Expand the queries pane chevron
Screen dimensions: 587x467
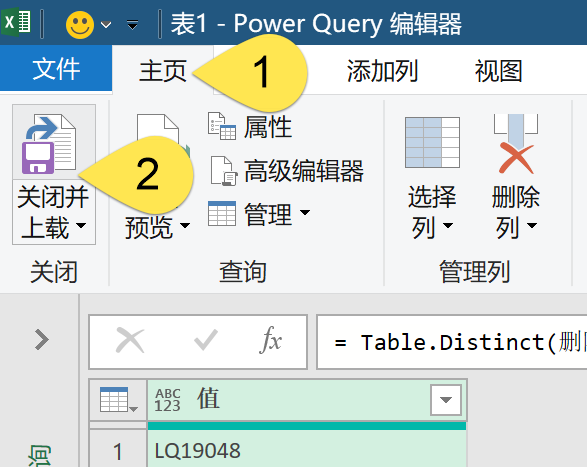(42, 339)
